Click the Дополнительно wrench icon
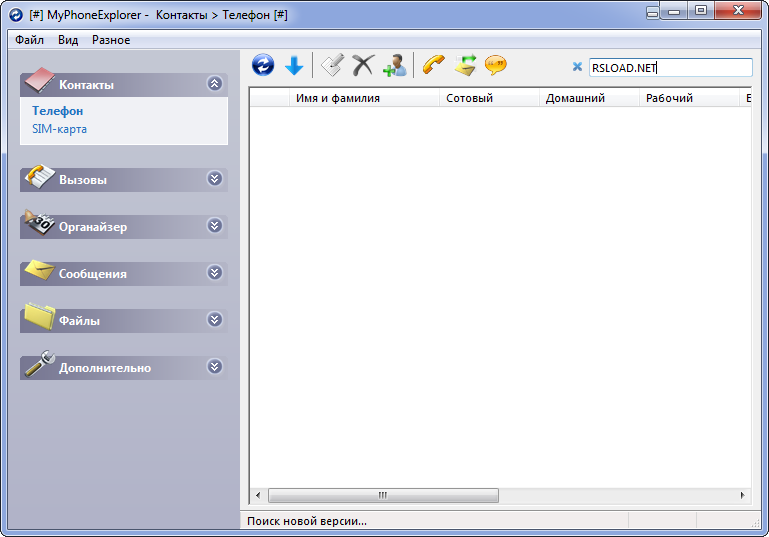Viewport: 769px width, 537px height. point(40,363)
